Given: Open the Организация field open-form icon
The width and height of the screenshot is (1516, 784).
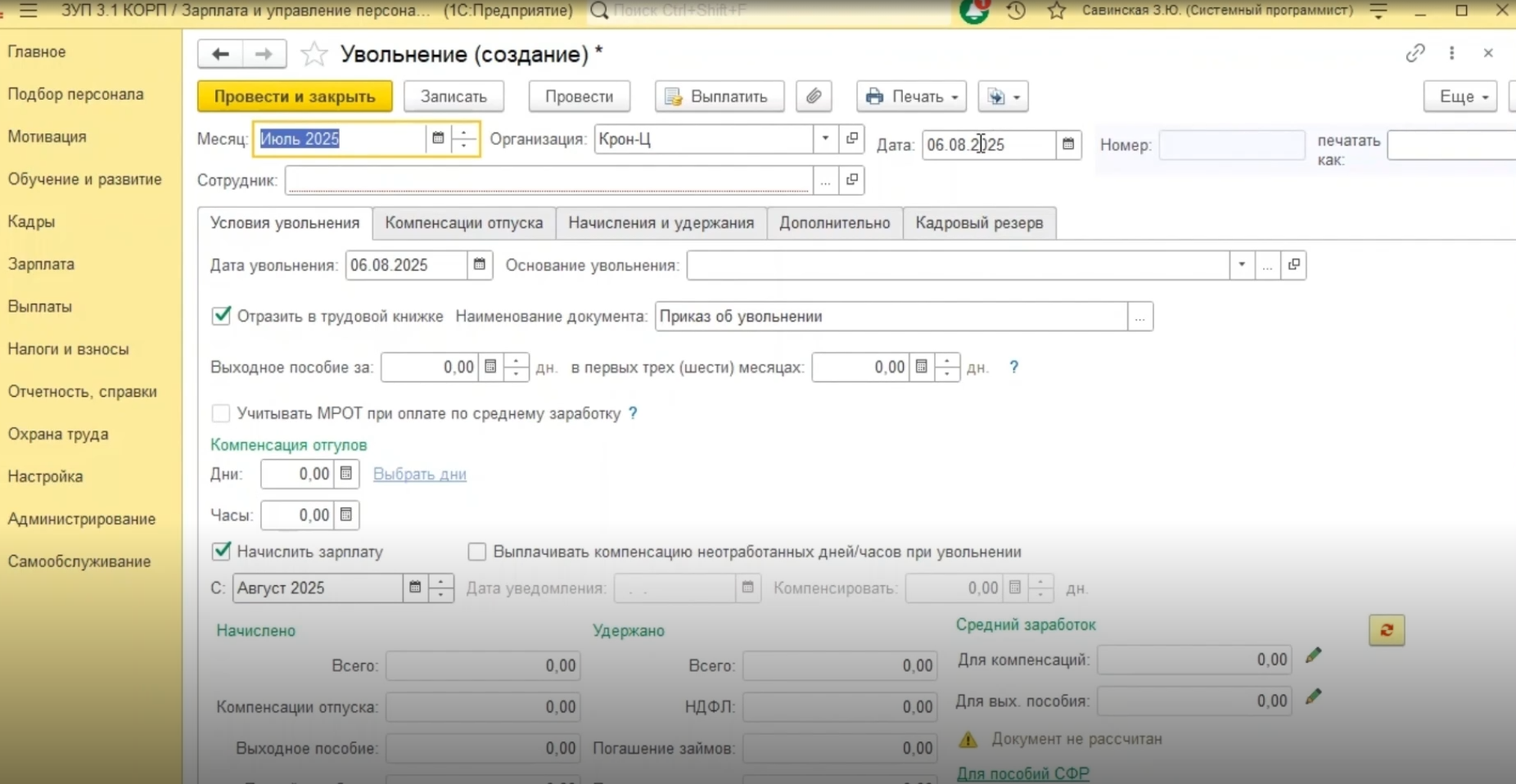Looking at the screenshot, I should pos(851,138).
